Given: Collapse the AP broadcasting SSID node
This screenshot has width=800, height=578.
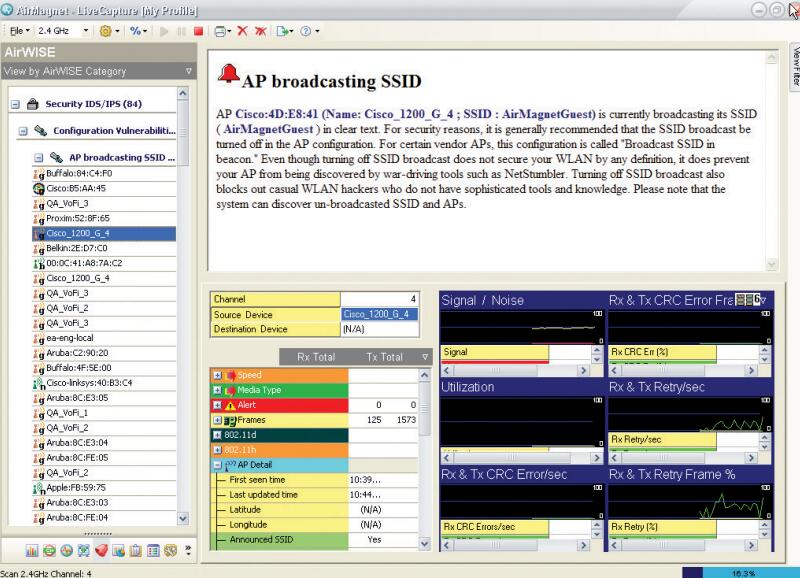Looking at the screenshot, I should 38,158.
